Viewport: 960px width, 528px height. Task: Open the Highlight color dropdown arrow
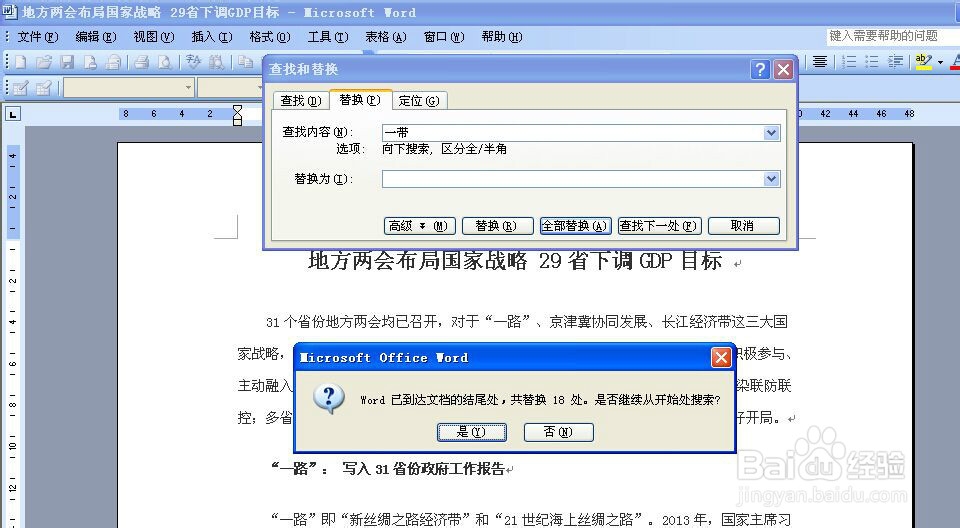pos(940,62)
